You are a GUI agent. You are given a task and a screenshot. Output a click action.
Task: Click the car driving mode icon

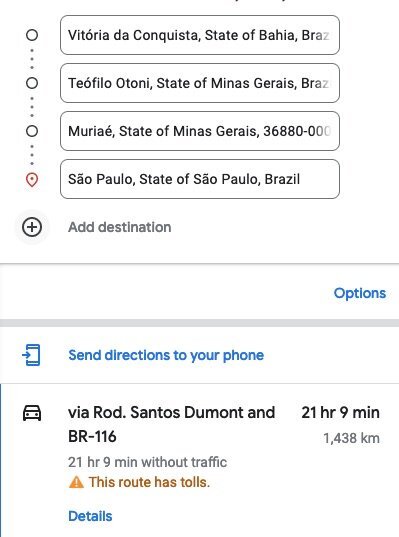point(32,413)
